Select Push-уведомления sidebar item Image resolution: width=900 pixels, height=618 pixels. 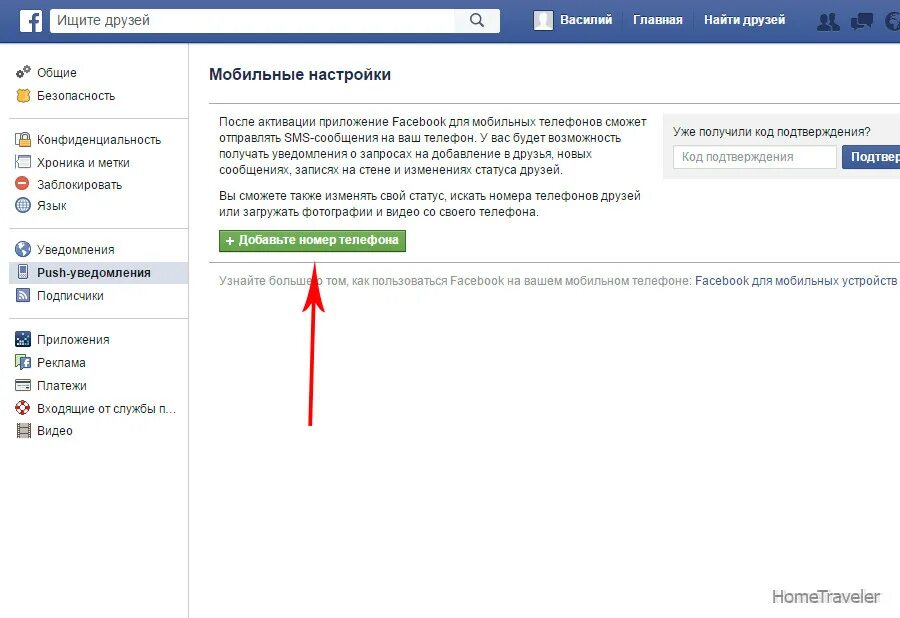(x=99, y=273)
